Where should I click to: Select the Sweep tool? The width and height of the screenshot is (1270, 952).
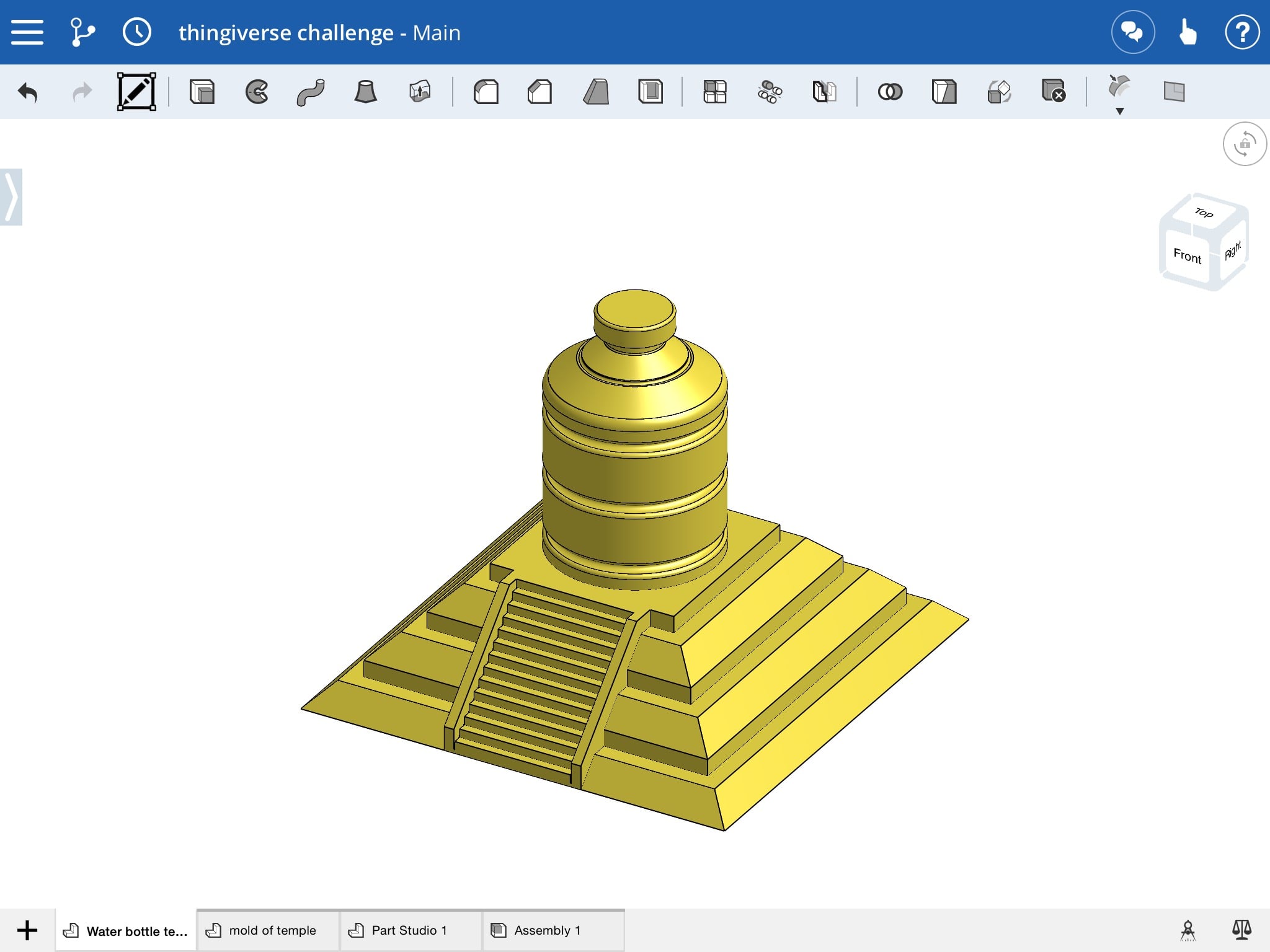[x=311, y=92]
